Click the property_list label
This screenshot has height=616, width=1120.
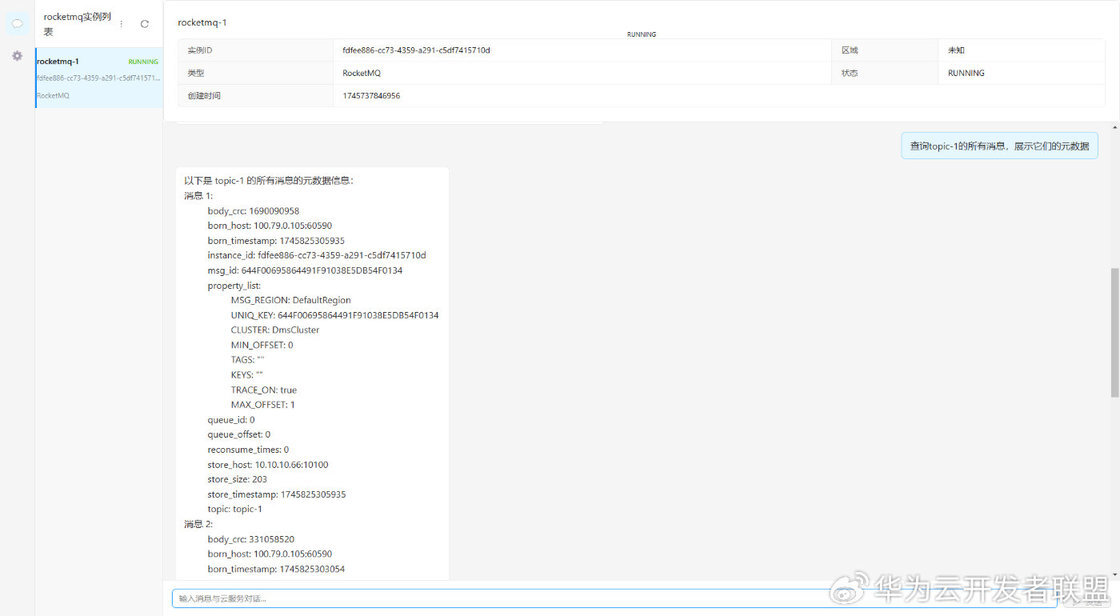click(234, 286)
